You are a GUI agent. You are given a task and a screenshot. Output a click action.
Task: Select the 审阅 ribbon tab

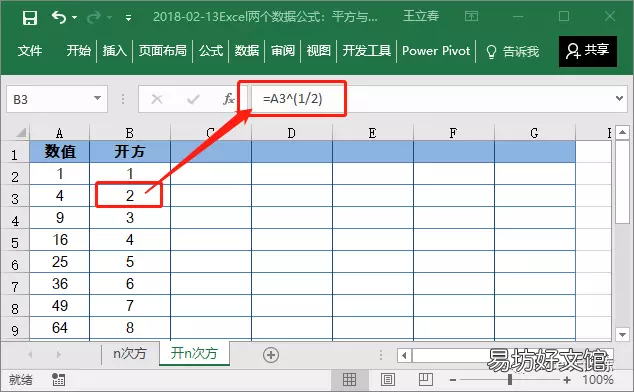point(283,51)
